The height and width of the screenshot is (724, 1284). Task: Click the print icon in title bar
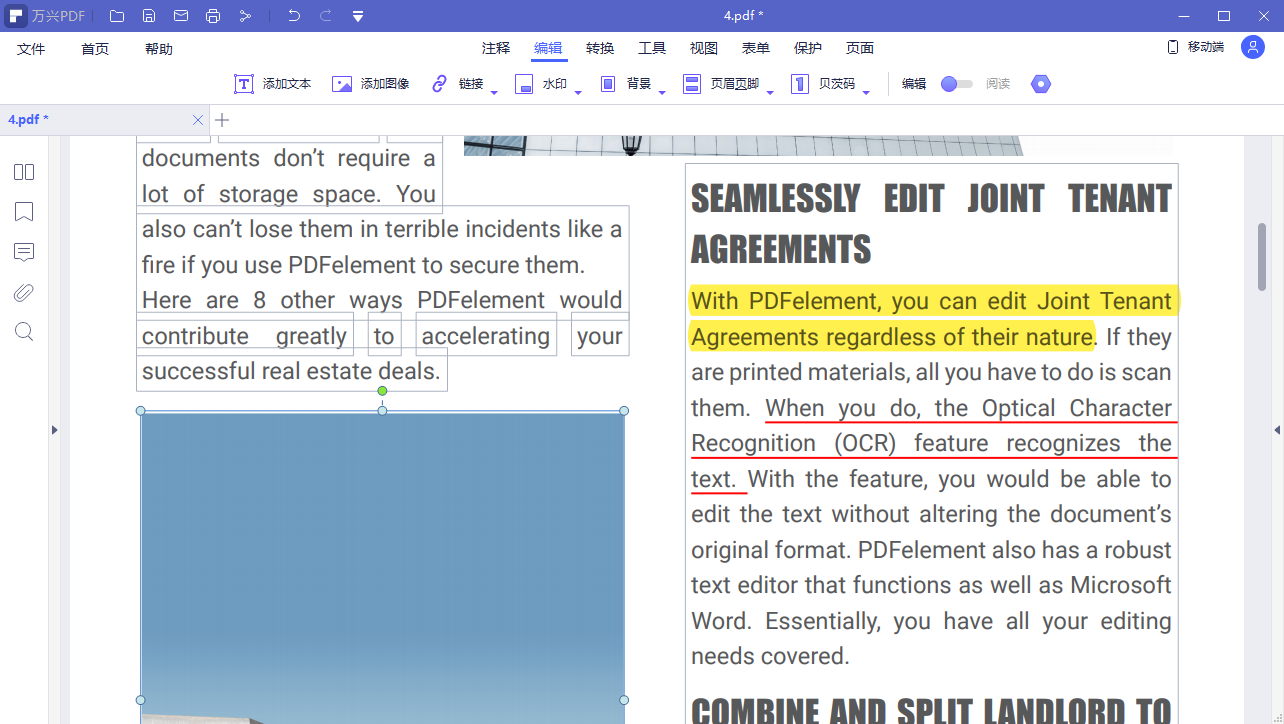tap(213, 16)
